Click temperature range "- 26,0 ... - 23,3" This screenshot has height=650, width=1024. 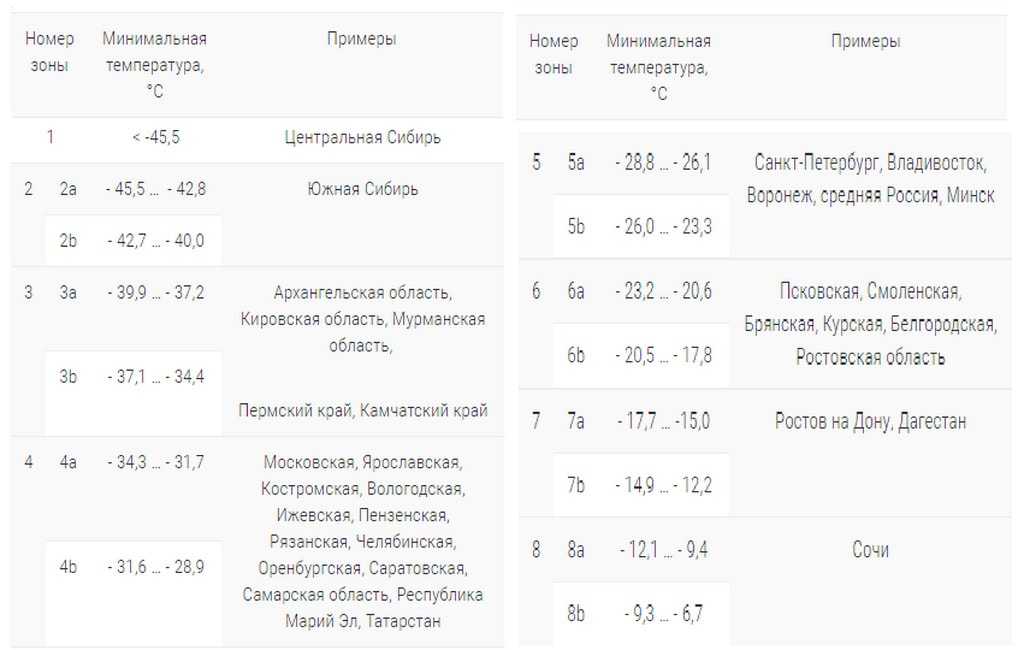663,227
